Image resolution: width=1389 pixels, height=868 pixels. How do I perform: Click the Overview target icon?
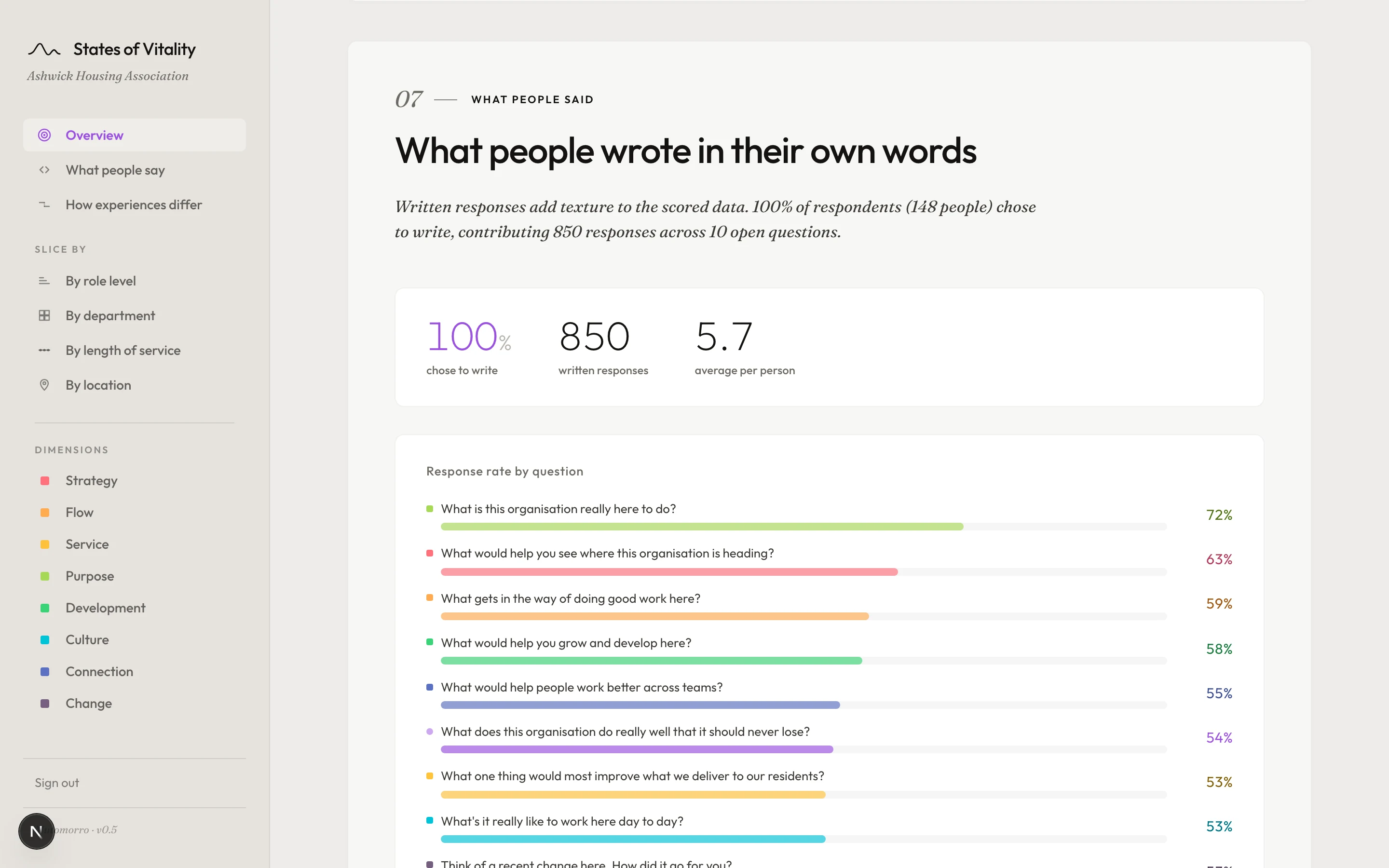coord(44,135)
